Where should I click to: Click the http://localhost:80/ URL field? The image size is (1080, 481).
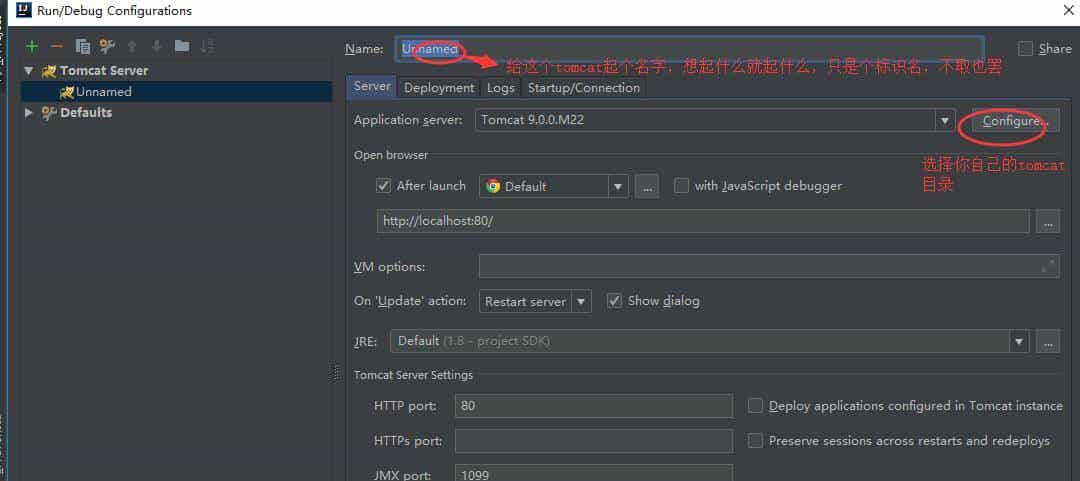tap(703, 222)
